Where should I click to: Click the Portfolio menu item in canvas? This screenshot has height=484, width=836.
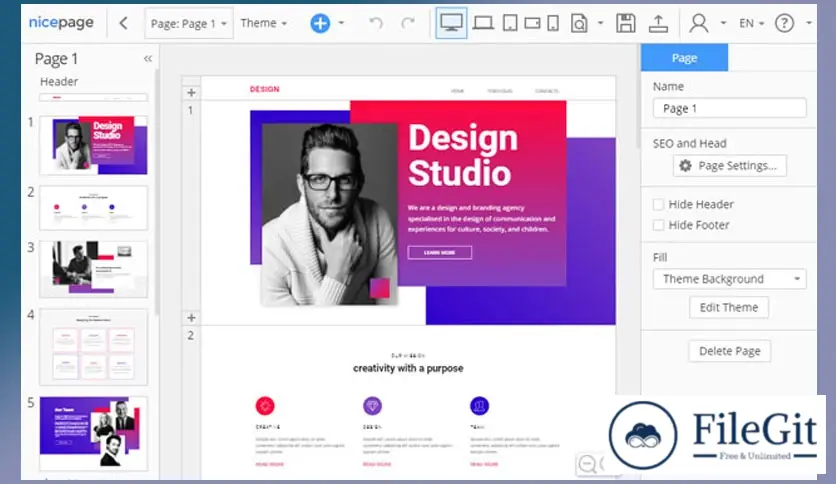pyautogui.click(x=500, y=91)
